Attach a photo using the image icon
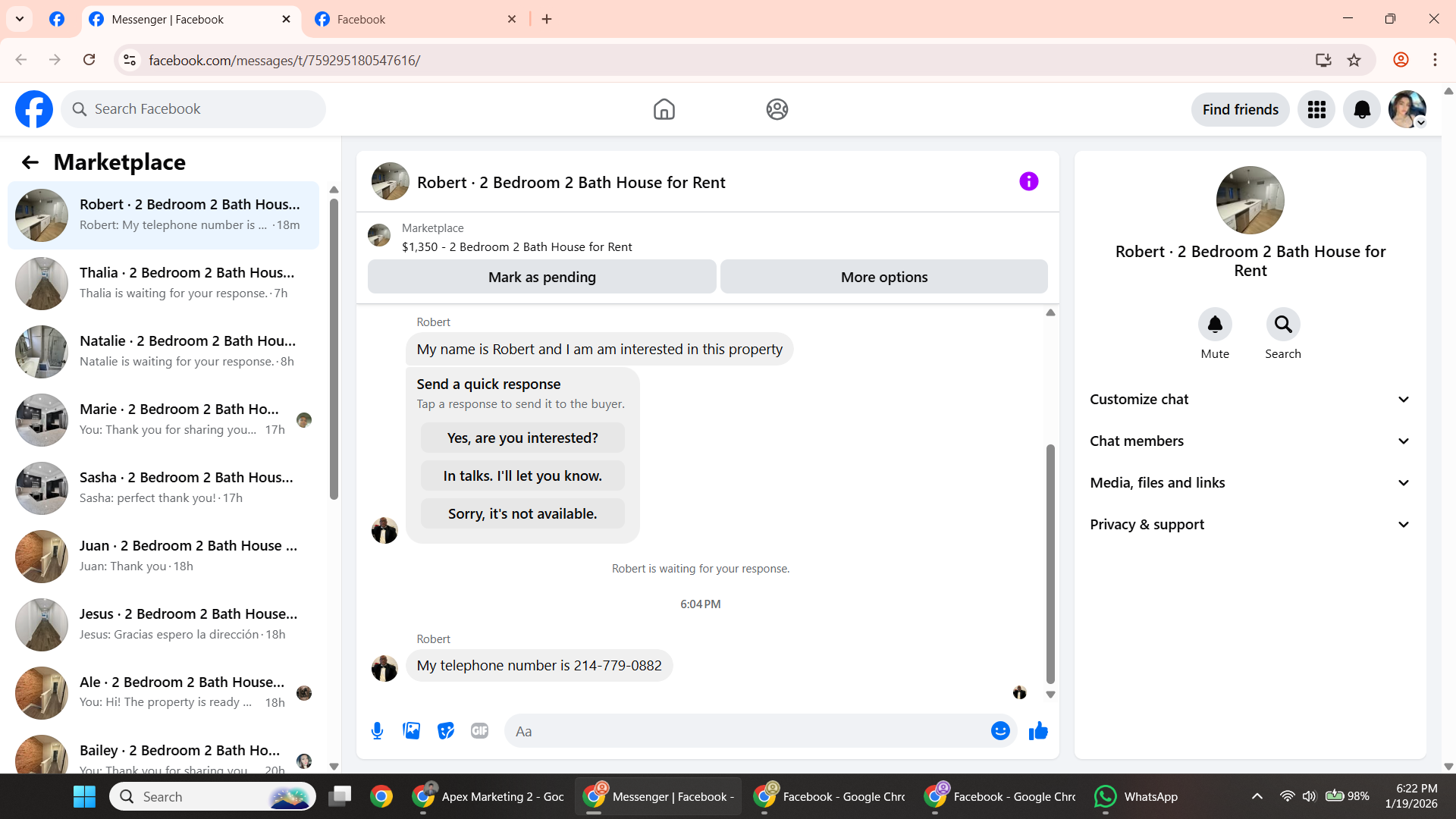Image resolution: width=1456 pixels, height=819 pixels. click(x=411, y=731)
